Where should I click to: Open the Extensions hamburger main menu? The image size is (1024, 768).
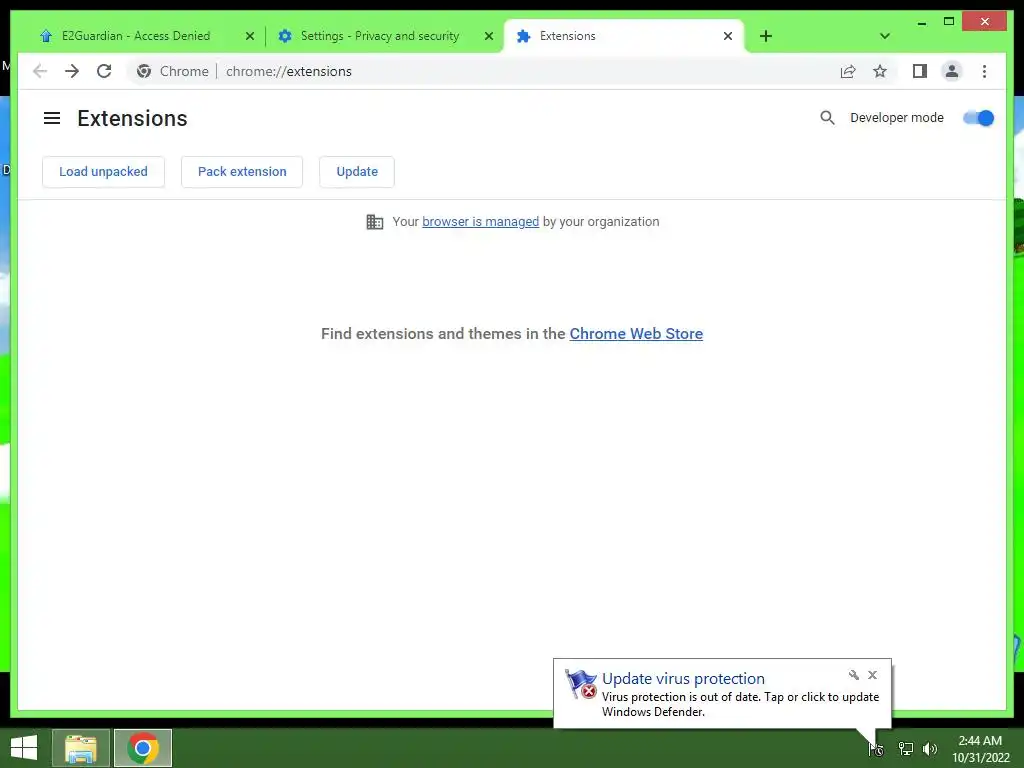pos(52,118)
